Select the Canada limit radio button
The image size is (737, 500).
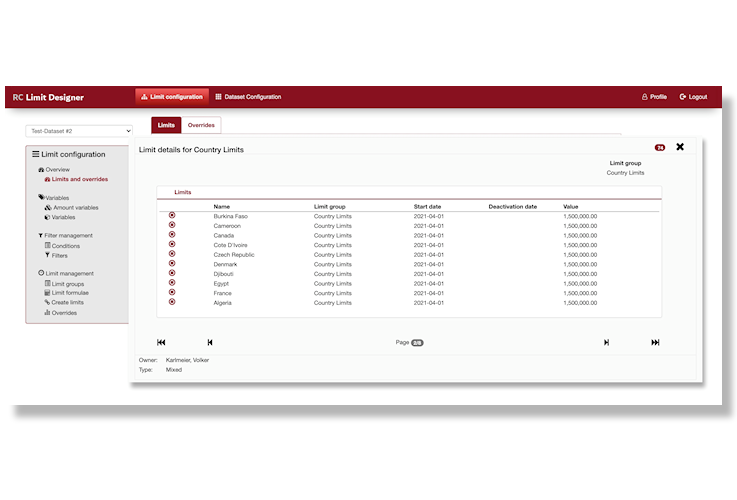[x=172, y=235]
